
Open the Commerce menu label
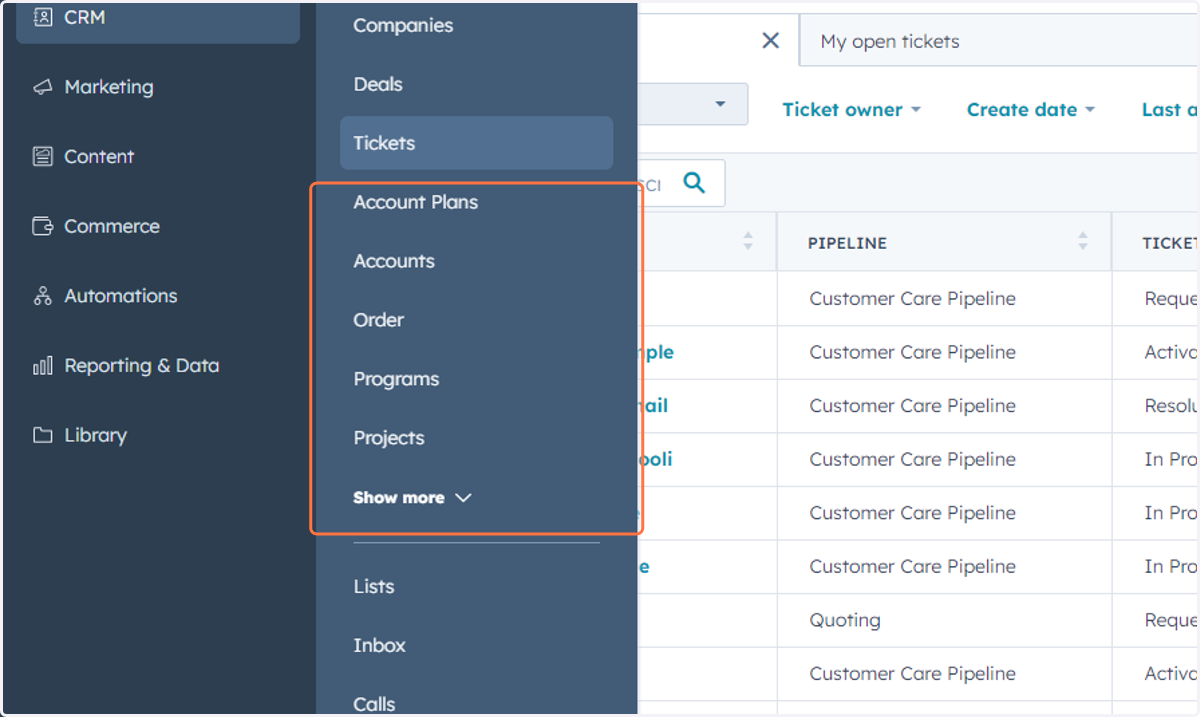(112, 226)
